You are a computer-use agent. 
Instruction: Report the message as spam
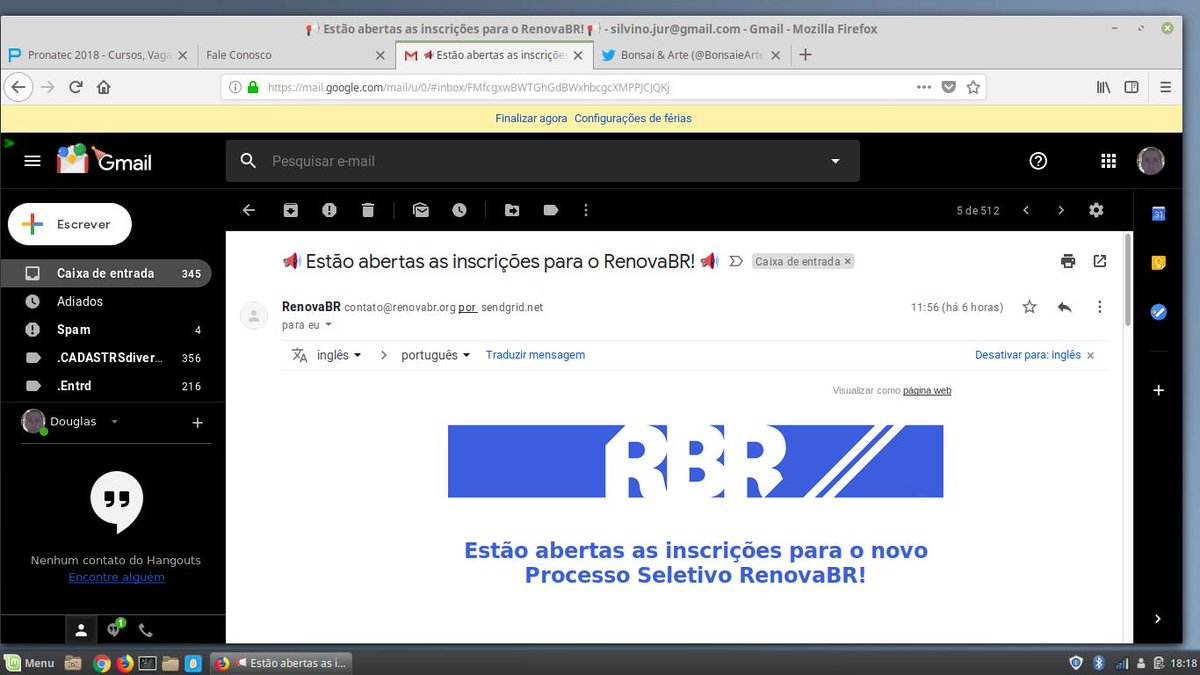pyautogui.click(x=329, y=210)
